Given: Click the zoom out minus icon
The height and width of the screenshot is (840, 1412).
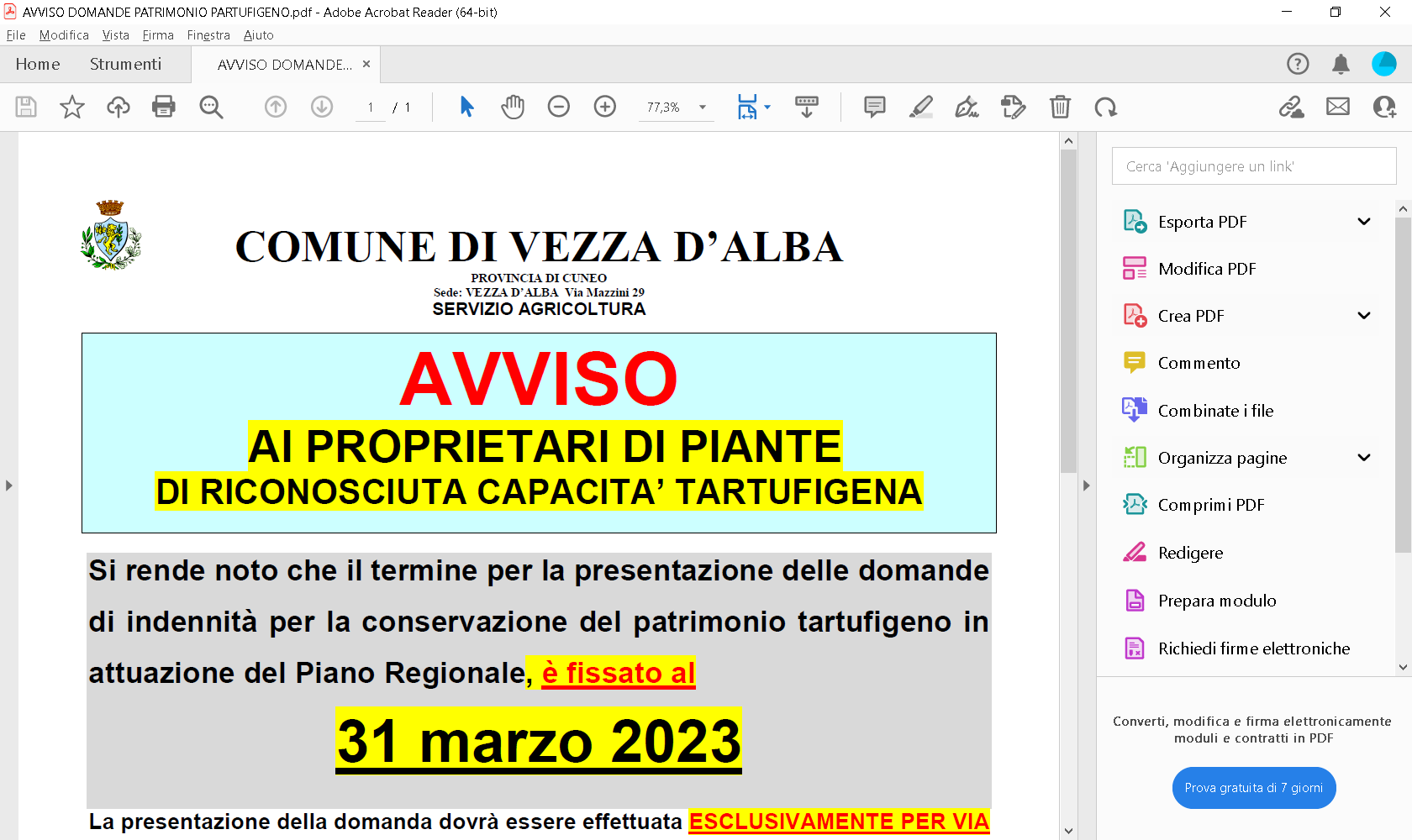Looking at the screenshot, I should (x=559, y=107).
